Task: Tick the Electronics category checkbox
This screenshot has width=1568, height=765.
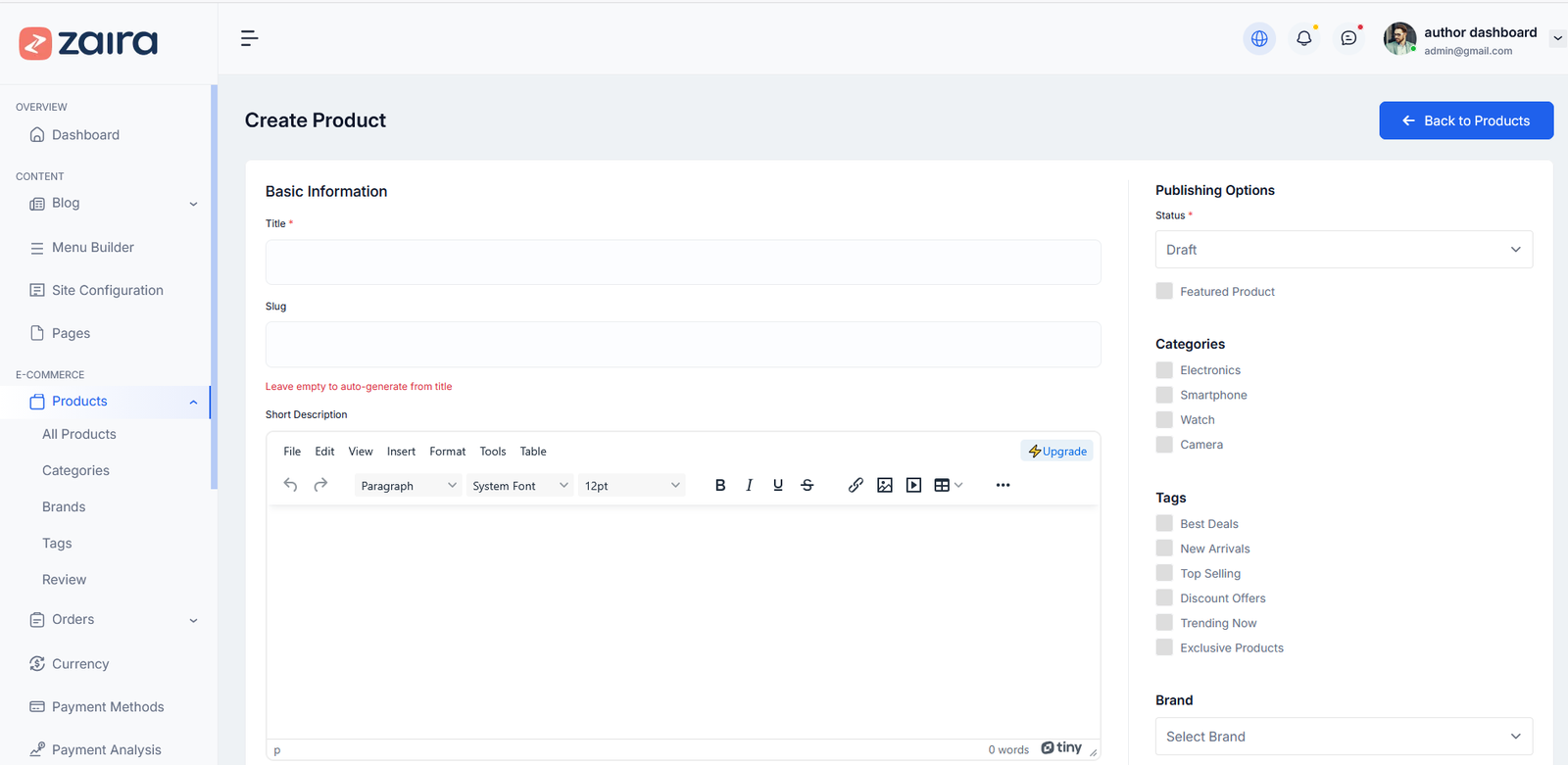Action: pyautogui.click(x=1164, y=370)
